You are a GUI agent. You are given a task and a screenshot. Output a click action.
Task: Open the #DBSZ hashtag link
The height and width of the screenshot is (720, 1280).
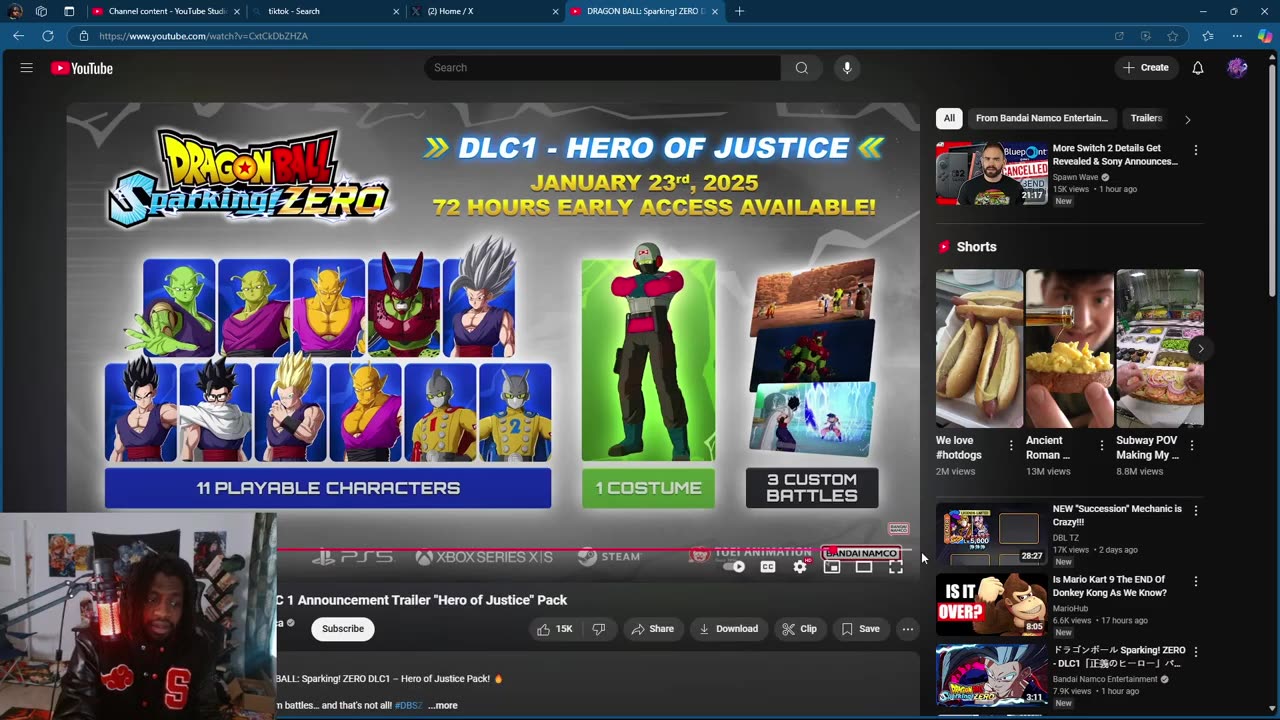point(408,706)
